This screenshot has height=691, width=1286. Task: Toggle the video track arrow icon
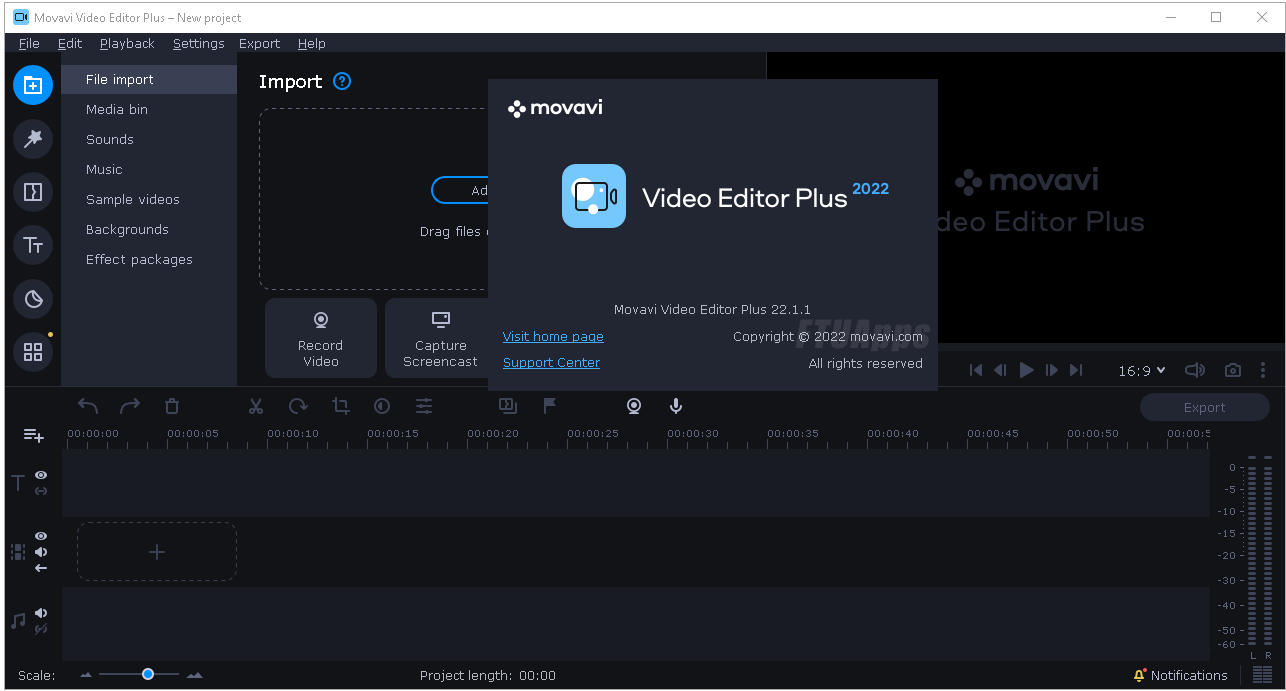coord(41,568)
